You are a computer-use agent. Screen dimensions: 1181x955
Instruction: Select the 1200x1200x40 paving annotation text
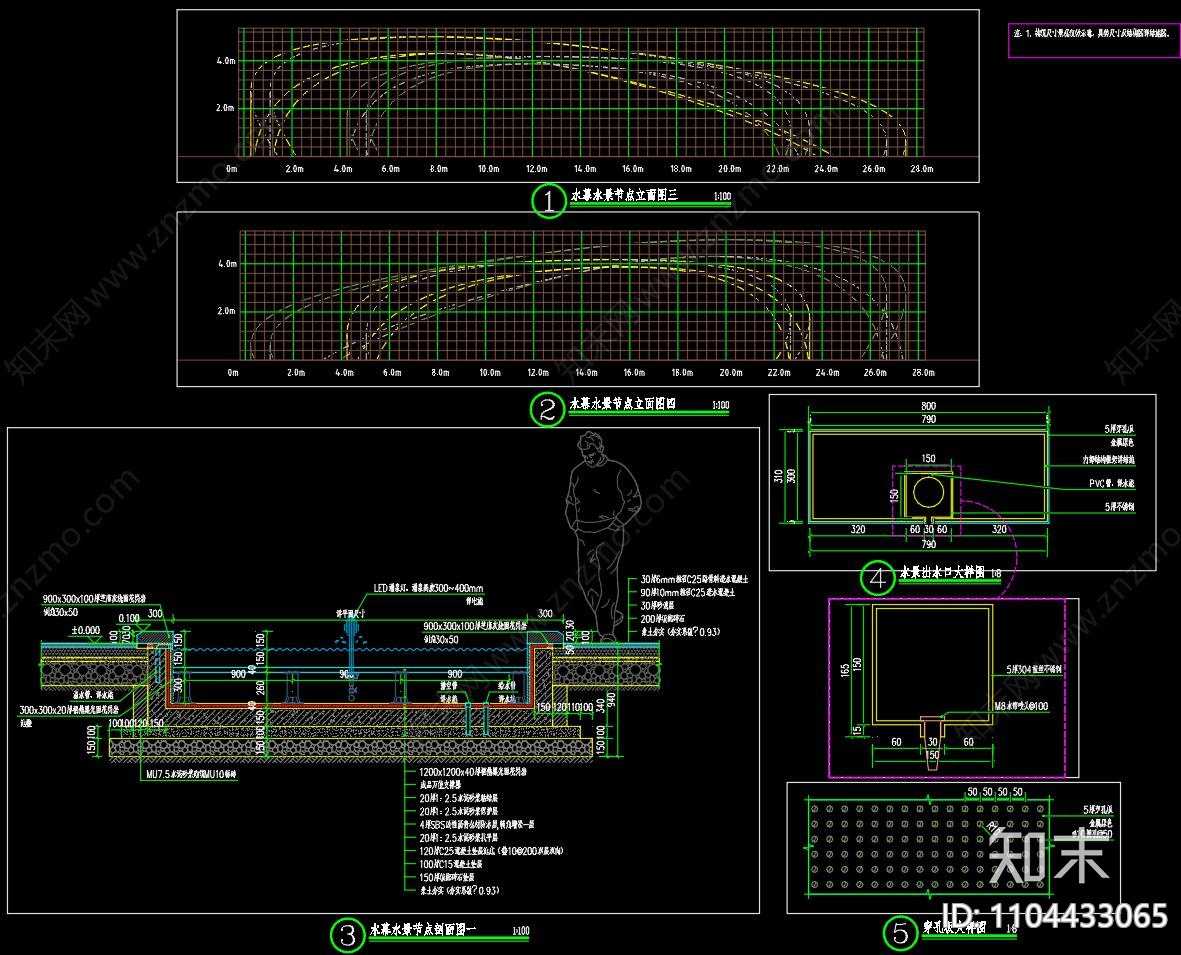coord(477,773)
